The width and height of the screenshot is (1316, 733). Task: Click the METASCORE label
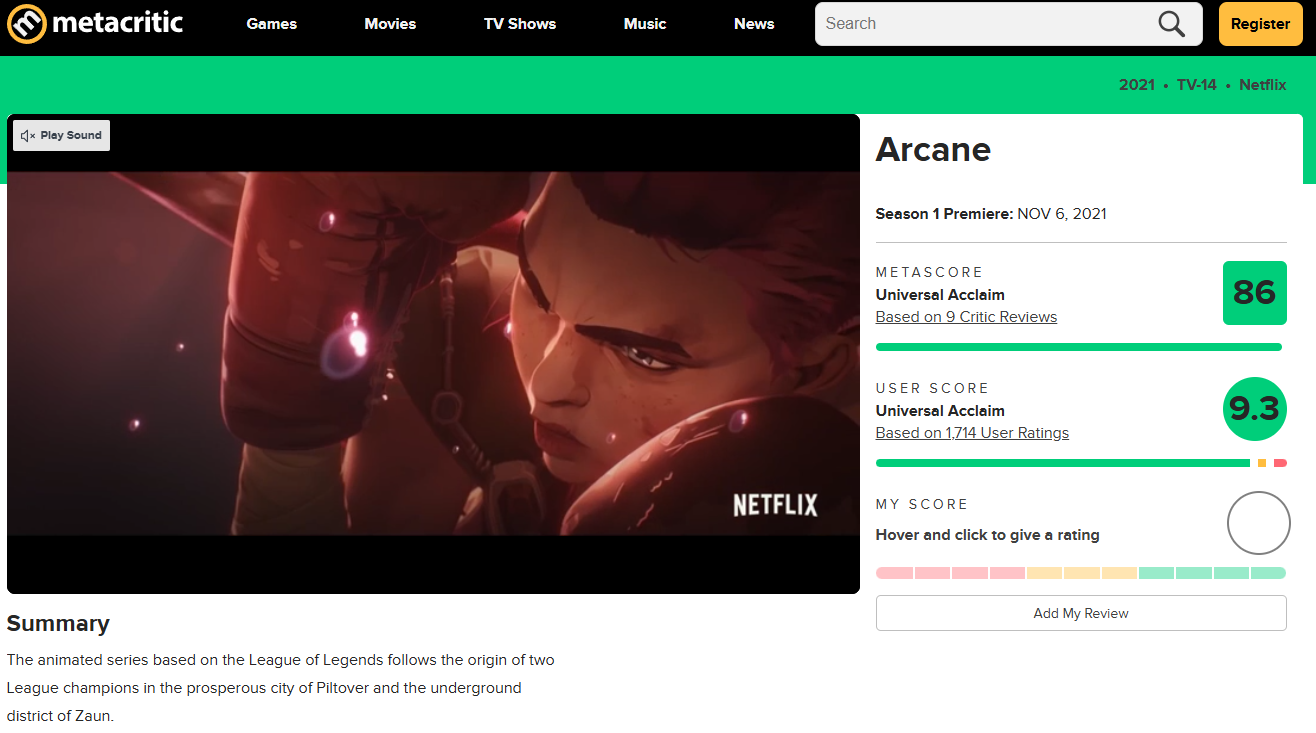click(x=929, y=272)
